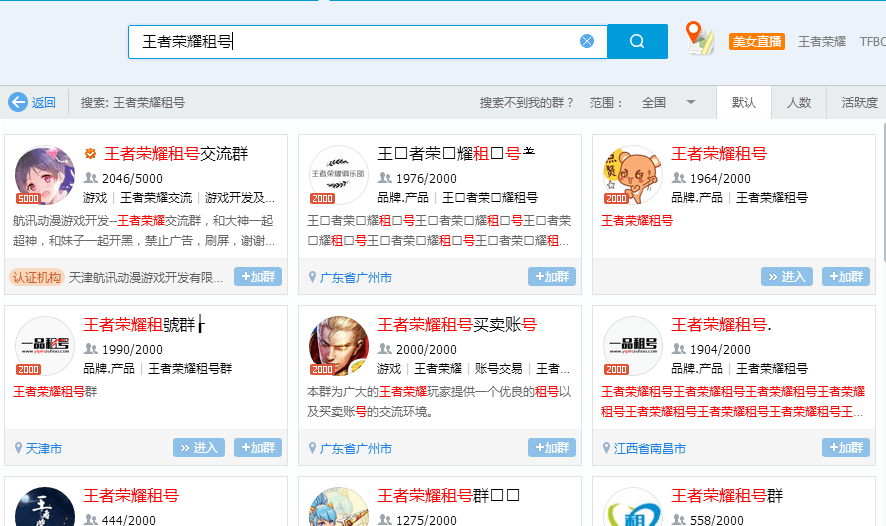Switch to the 活跃度 sort tab
The height and width of the screenshot is (526, 886).
[859, 102]
